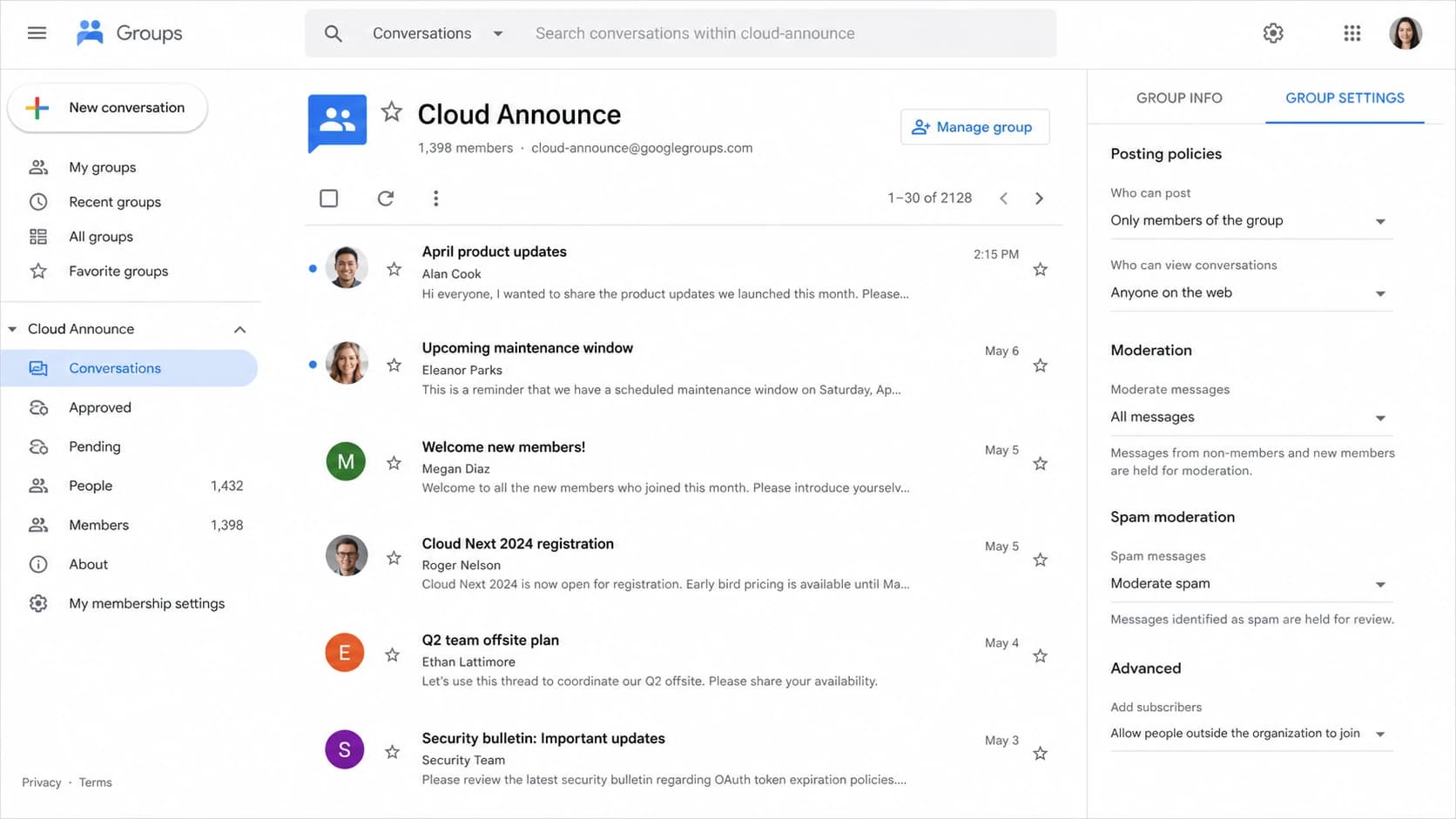Star April product updates beside sender avatar

394,269
